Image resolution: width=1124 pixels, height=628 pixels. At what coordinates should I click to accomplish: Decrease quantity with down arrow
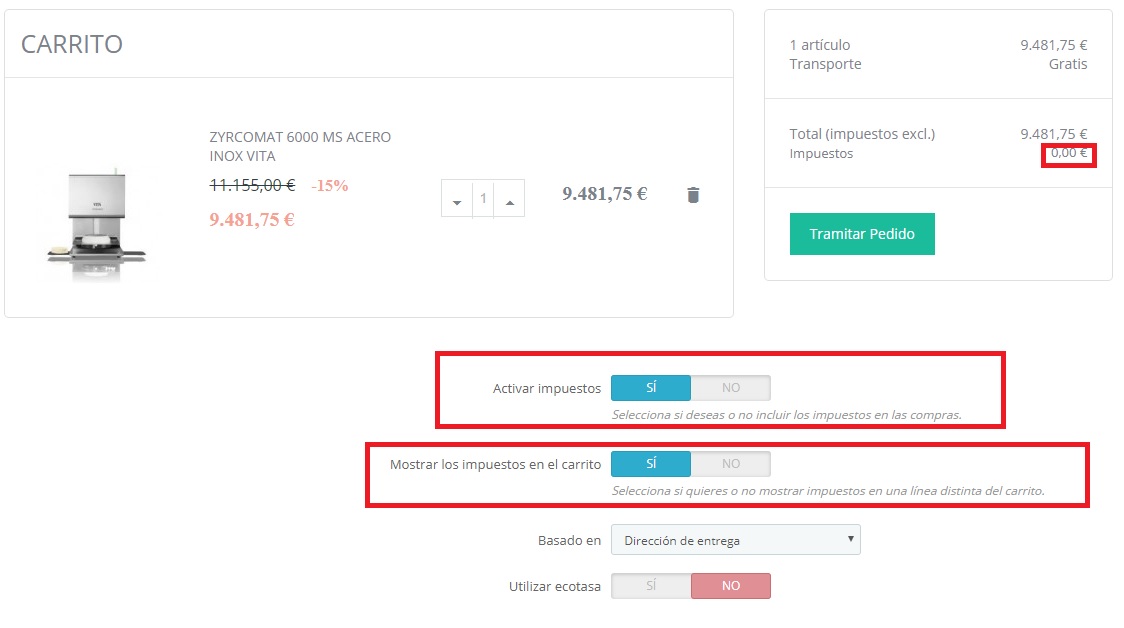click(457, 199)
